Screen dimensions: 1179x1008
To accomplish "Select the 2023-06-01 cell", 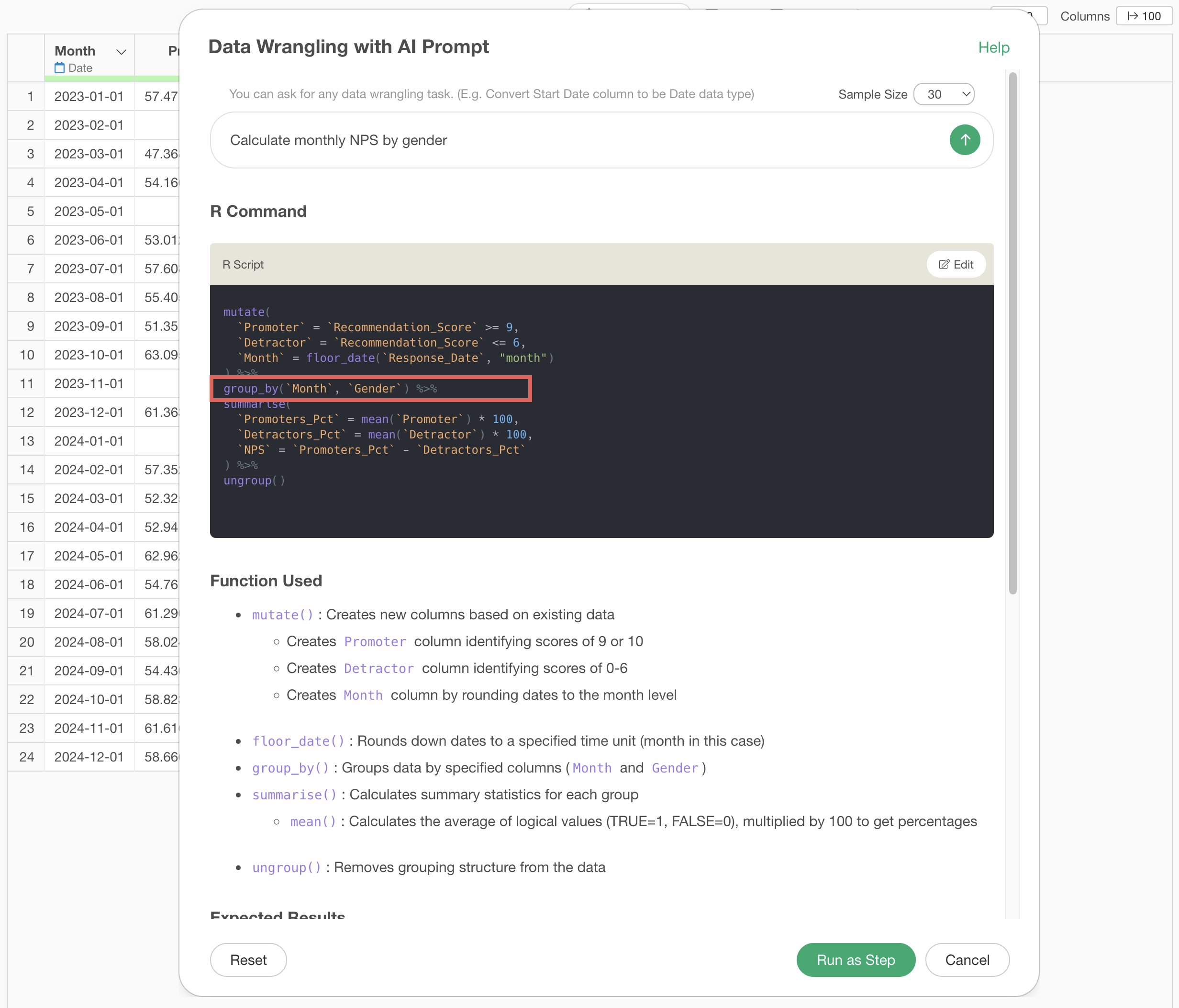I will pos(89,240).
